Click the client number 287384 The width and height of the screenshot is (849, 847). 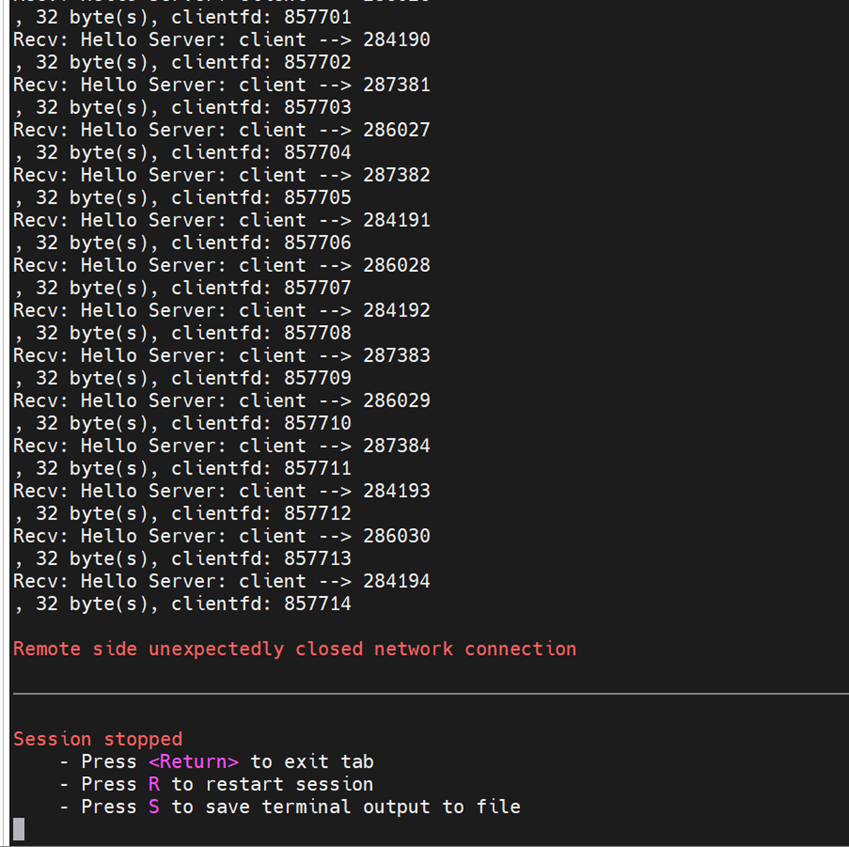pos(397,446)
